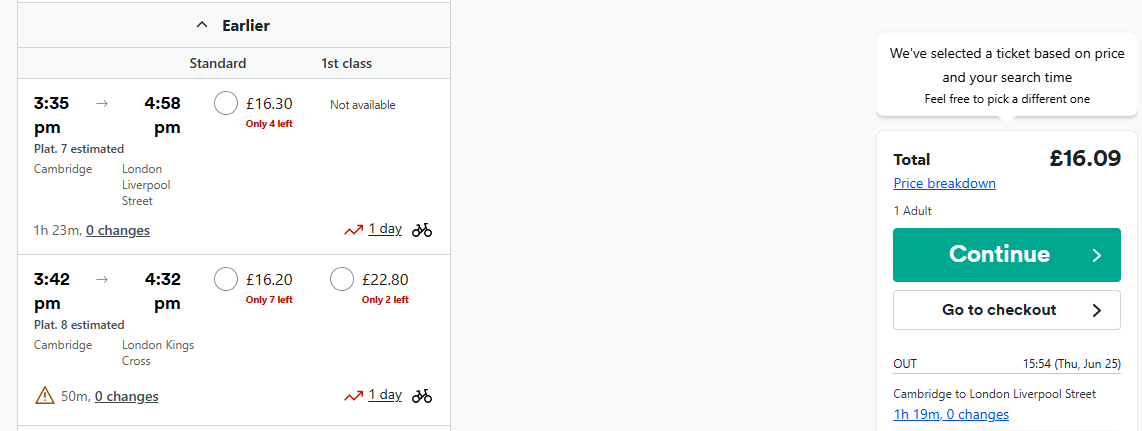Open the Price breakdown link

(x=945, y=183)
